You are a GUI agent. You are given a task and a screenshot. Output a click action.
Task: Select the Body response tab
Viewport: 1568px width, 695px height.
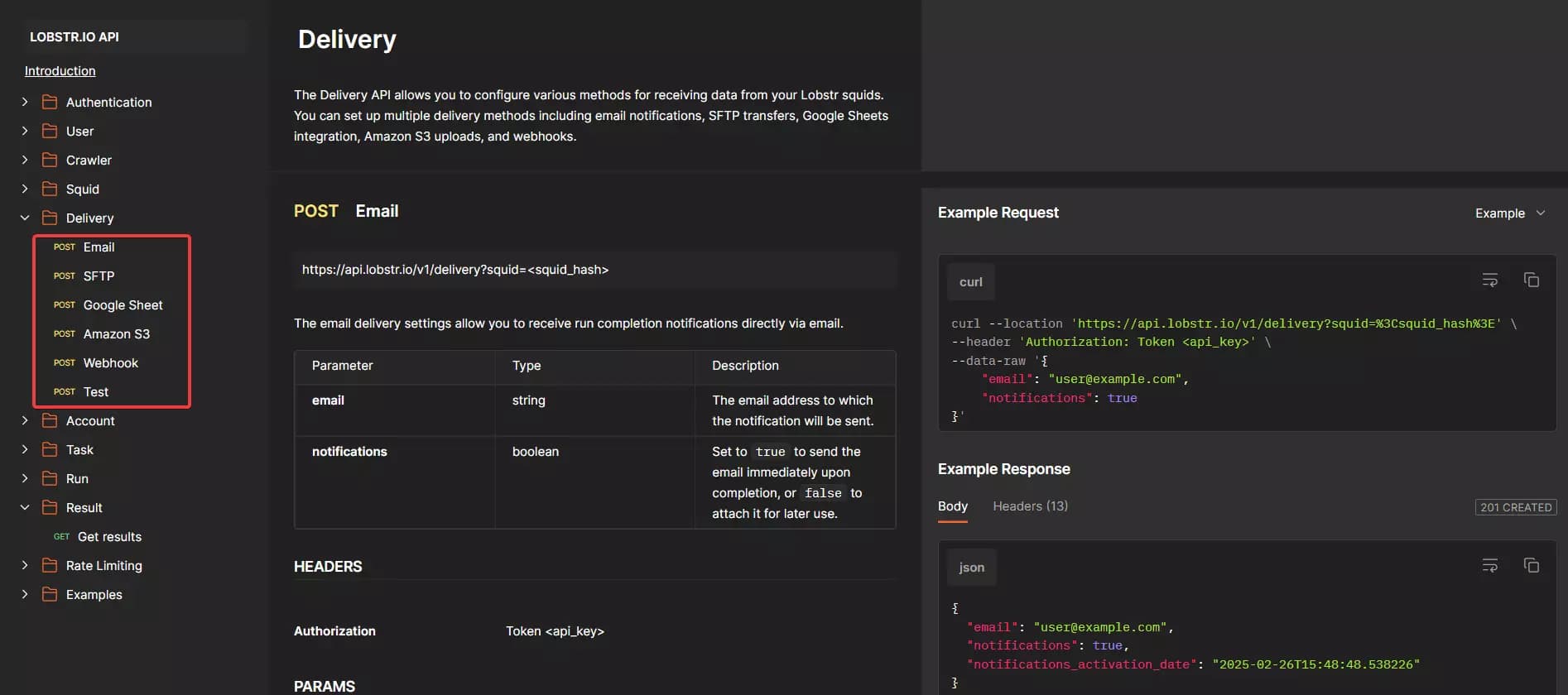click(952, 506)
